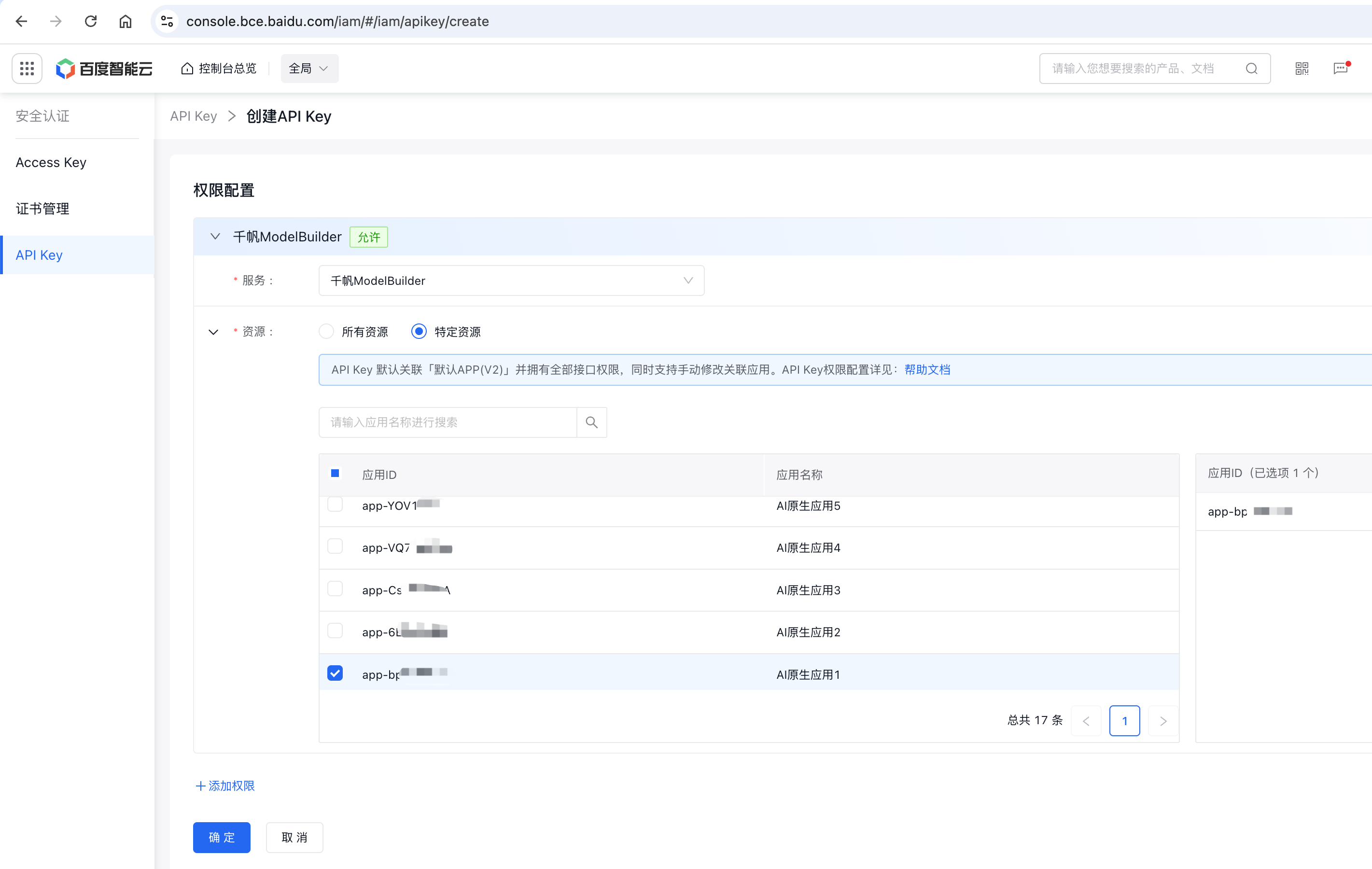1372x869 pixels.
Task: Click the magnifier icon in top search box
Action: (1251, 69)
